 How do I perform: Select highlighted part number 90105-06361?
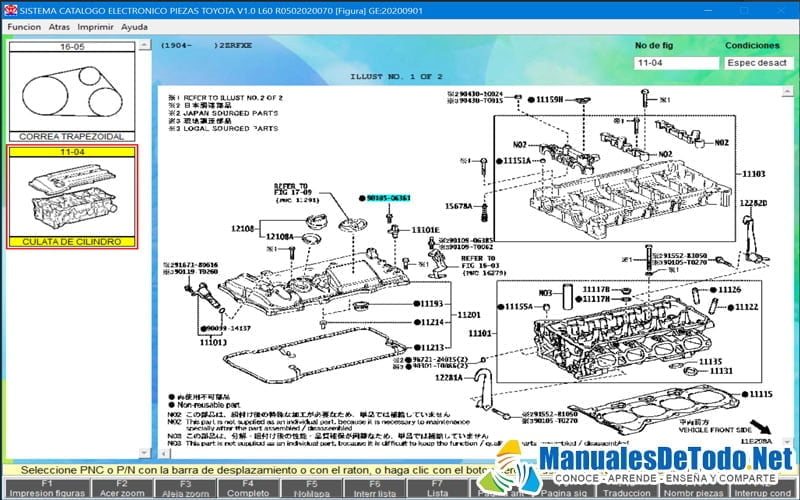tap(388, 198)
